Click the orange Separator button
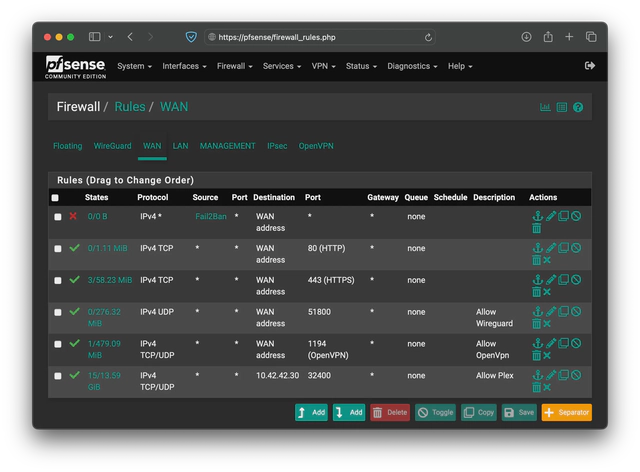Image resolution: width=640 pixels, height=472 pixels. point(566,412)
